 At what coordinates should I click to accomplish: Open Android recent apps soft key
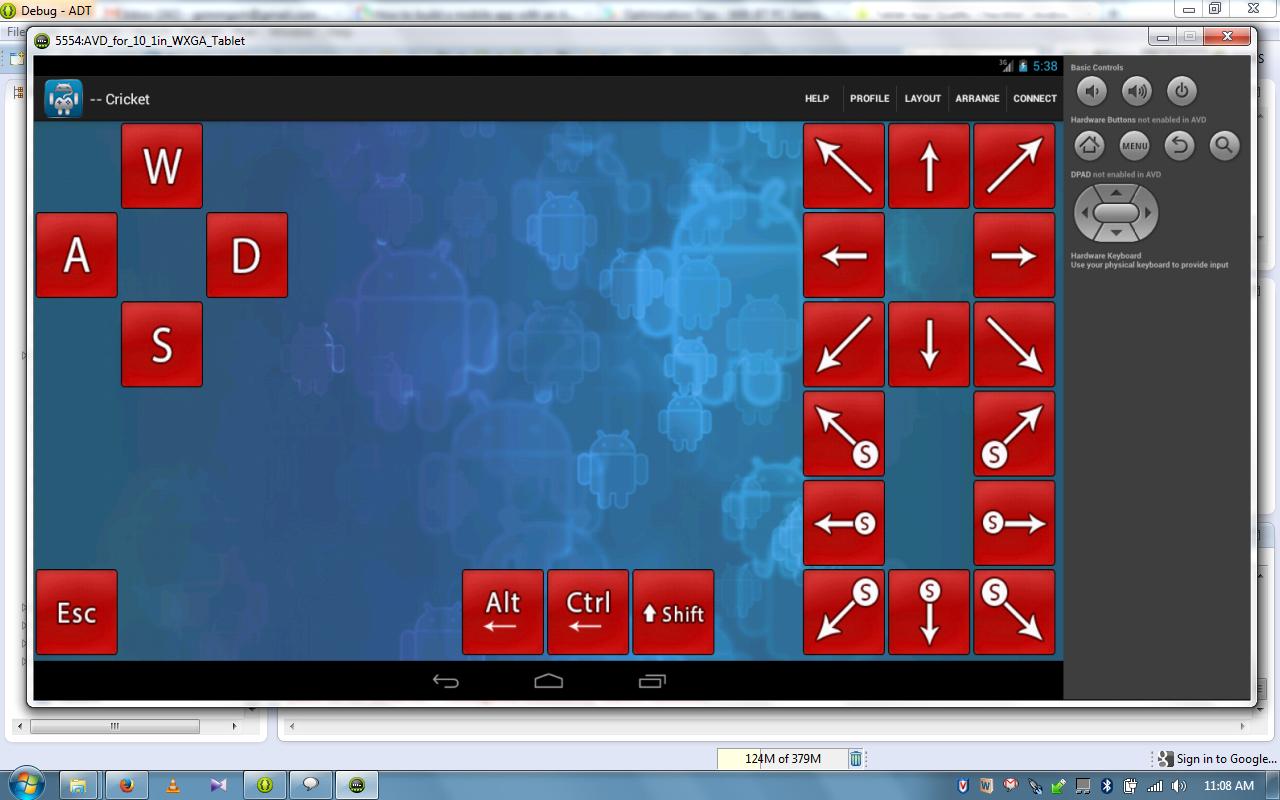(652, 681)
